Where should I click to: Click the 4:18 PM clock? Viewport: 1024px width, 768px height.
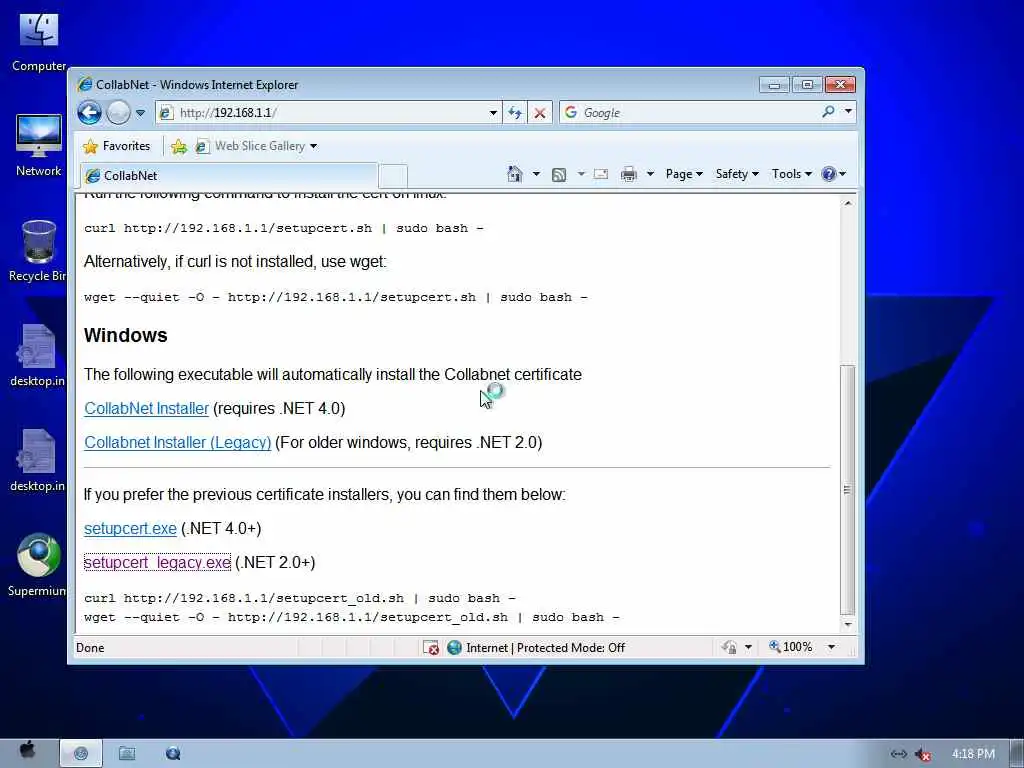pyautogui.click(x=973, y=754)
